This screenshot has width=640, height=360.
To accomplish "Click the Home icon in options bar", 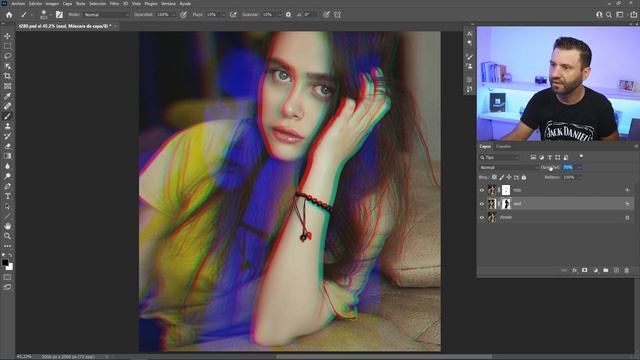I will click(9, 15).
